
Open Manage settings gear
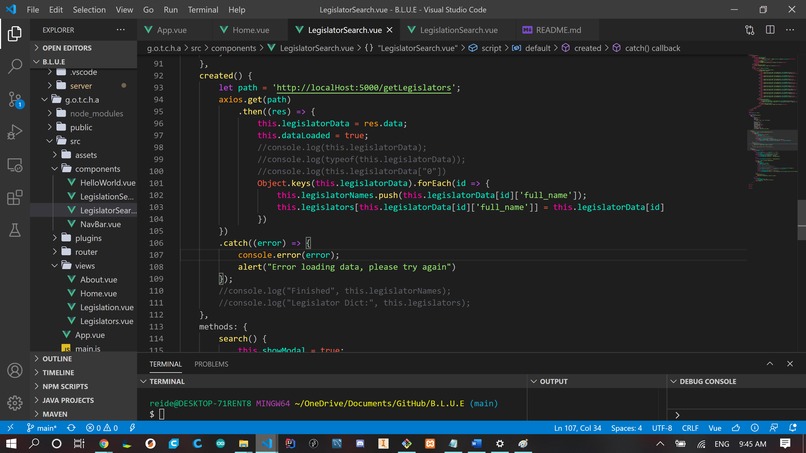click(14, 403)
